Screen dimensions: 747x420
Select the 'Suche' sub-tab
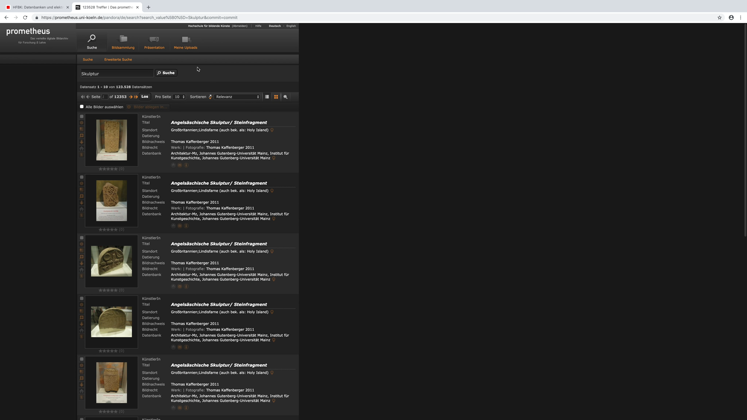point(88,60)
